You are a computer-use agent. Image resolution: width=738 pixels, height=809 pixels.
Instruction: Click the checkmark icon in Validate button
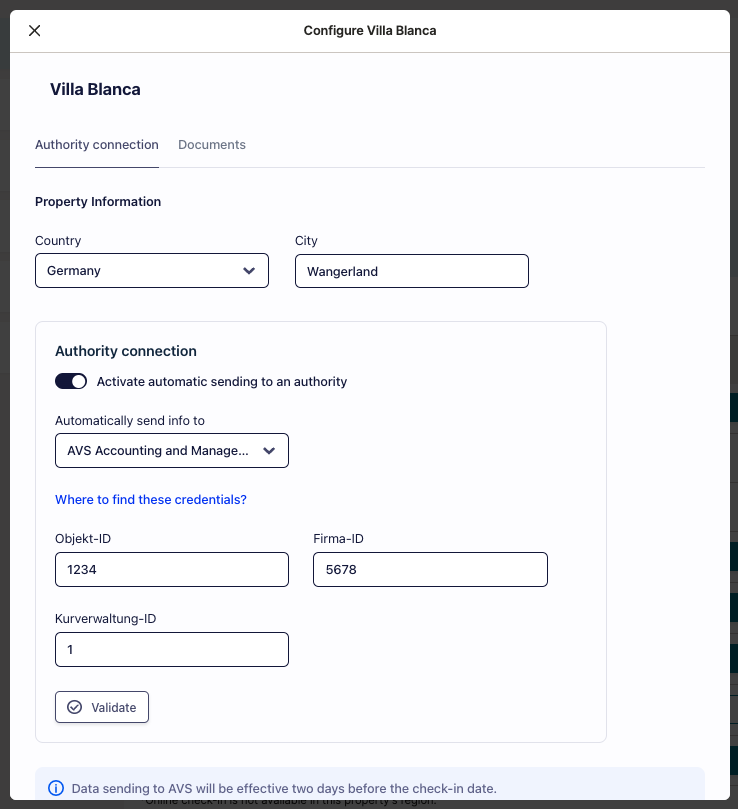tap(75, 707)
